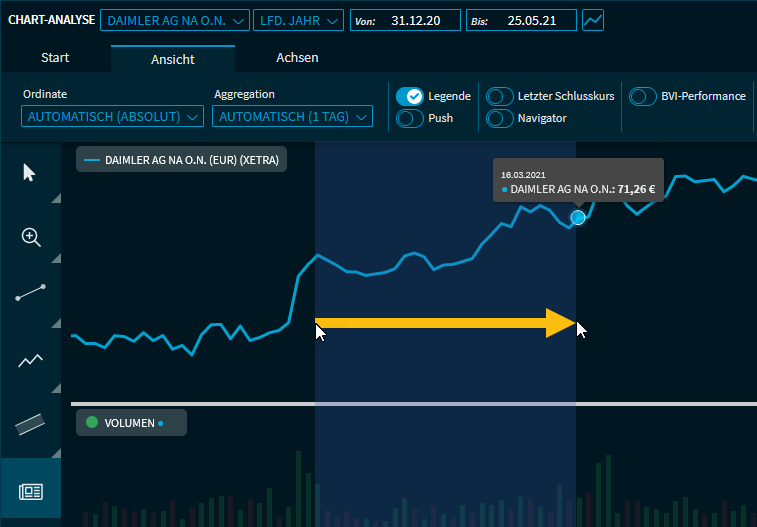Switch to the Start tab
757x527 pixels.
click(55, 58)
